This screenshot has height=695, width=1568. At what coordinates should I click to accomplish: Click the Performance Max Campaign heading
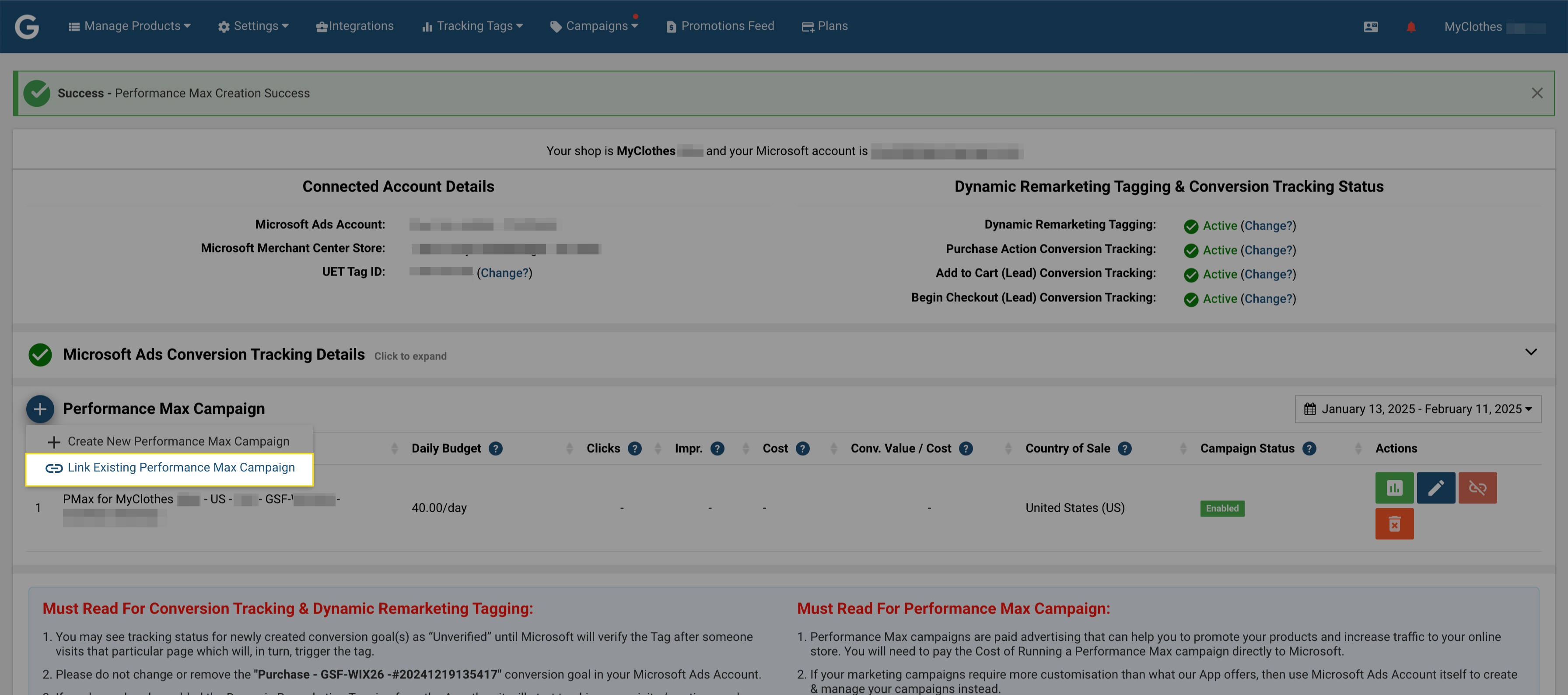(x=164, y=409)
